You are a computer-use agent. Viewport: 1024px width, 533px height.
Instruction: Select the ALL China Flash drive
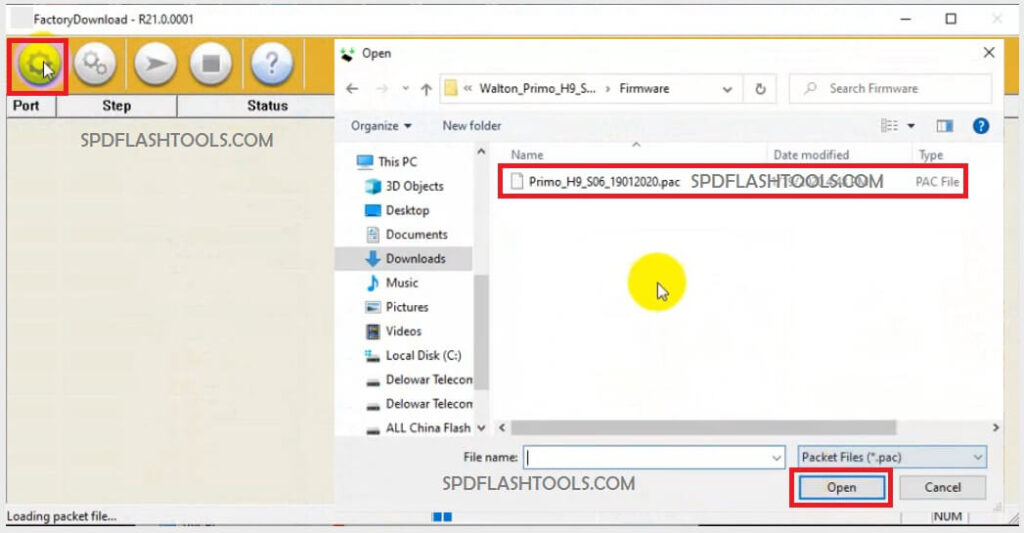pyautogui.click(x=419, y=428)
